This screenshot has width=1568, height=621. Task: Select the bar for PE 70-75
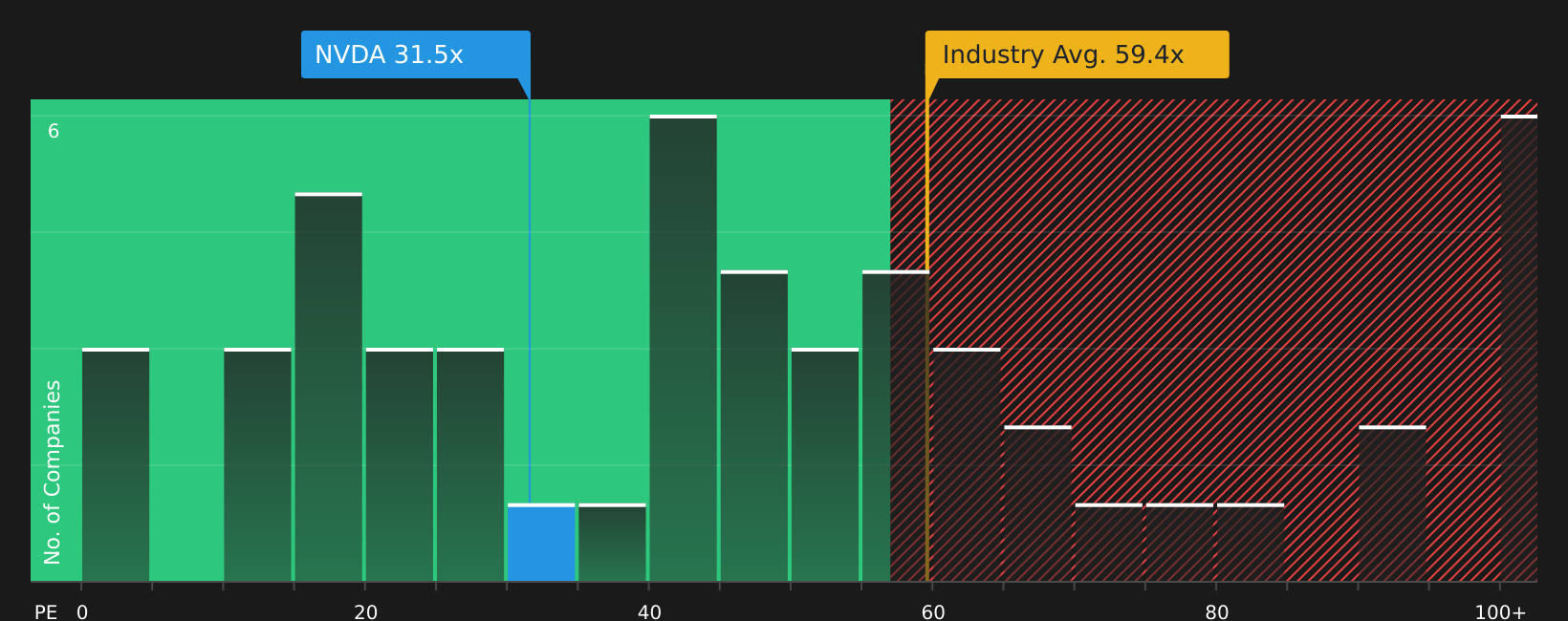1108,543
